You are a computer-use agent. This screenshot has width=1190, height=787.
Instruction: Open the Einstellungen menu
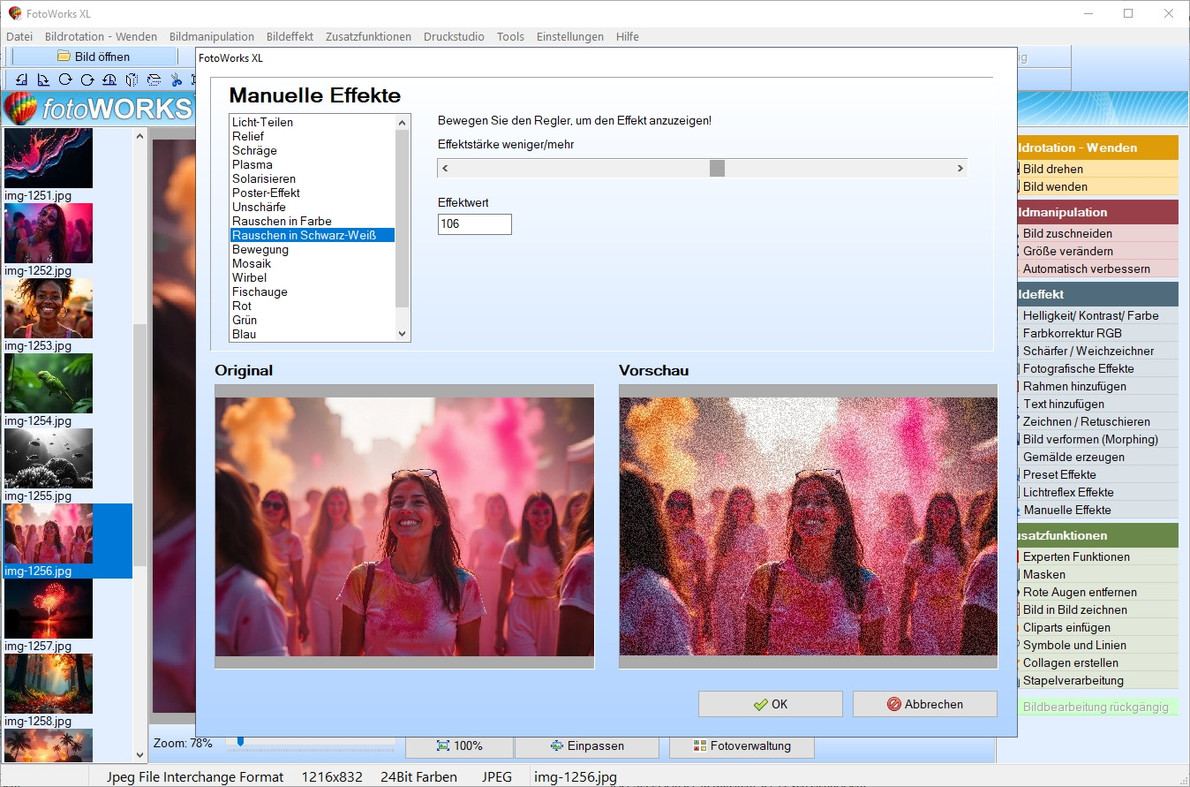click(x=570, y=36)
